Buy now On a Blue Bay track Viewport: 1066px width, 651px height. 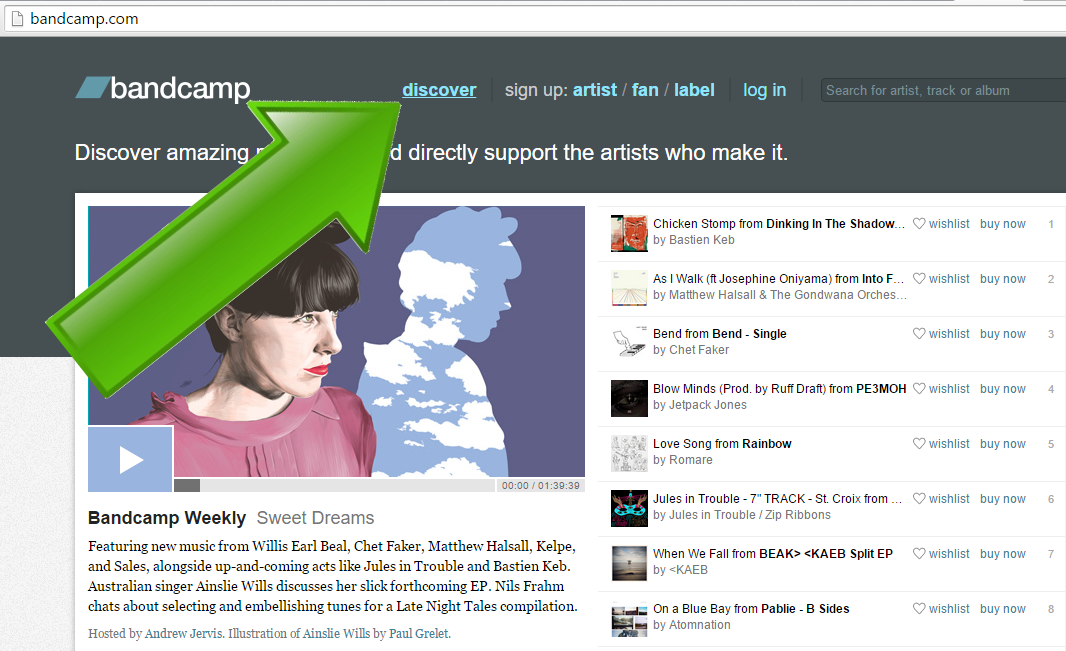coord(1002,609)
